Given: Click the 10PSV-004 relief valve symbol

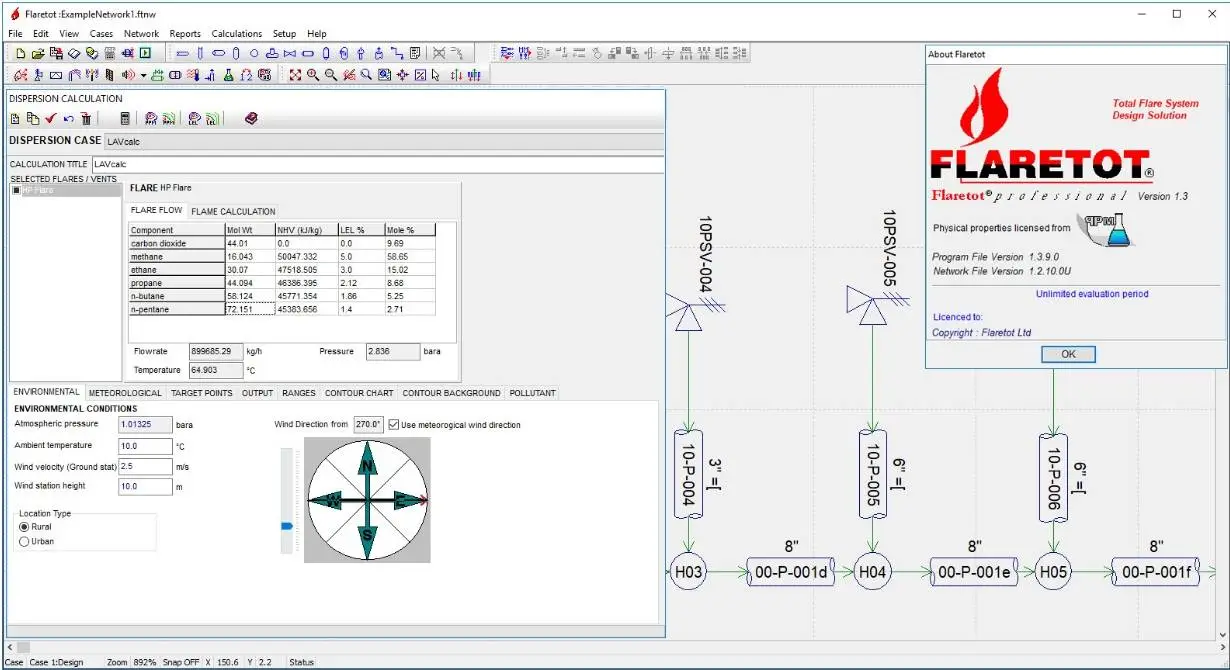Looking at the screenshot, I should [x=686, y=314].
